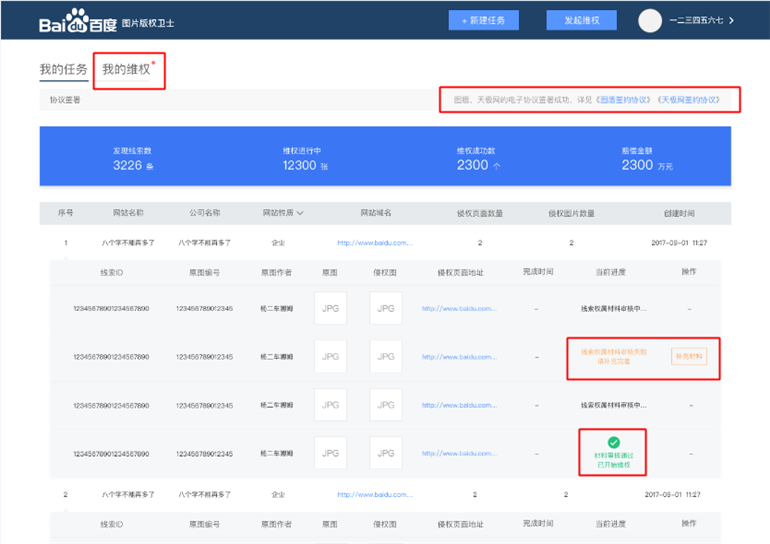The height and width of the screenshot is (544, 770).
Task: Click the green checkmark status icon
Action: click(x=613, y=442)
